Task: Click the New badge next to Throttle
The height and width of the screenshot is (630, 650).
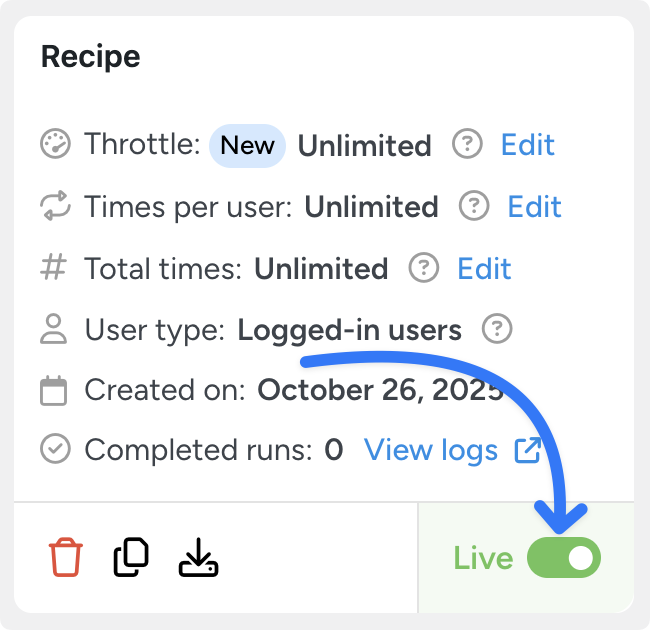Action: tap(247, 145)
